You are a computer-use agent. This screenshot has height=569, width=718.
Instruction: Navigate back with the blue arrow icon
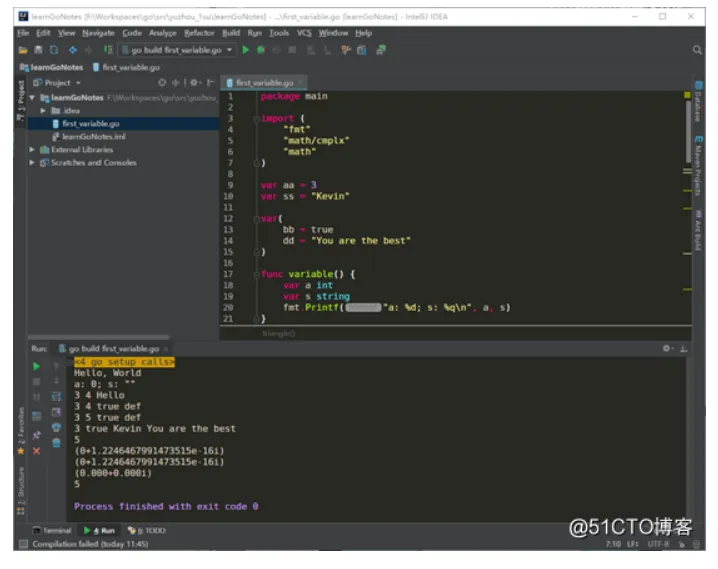73,50
